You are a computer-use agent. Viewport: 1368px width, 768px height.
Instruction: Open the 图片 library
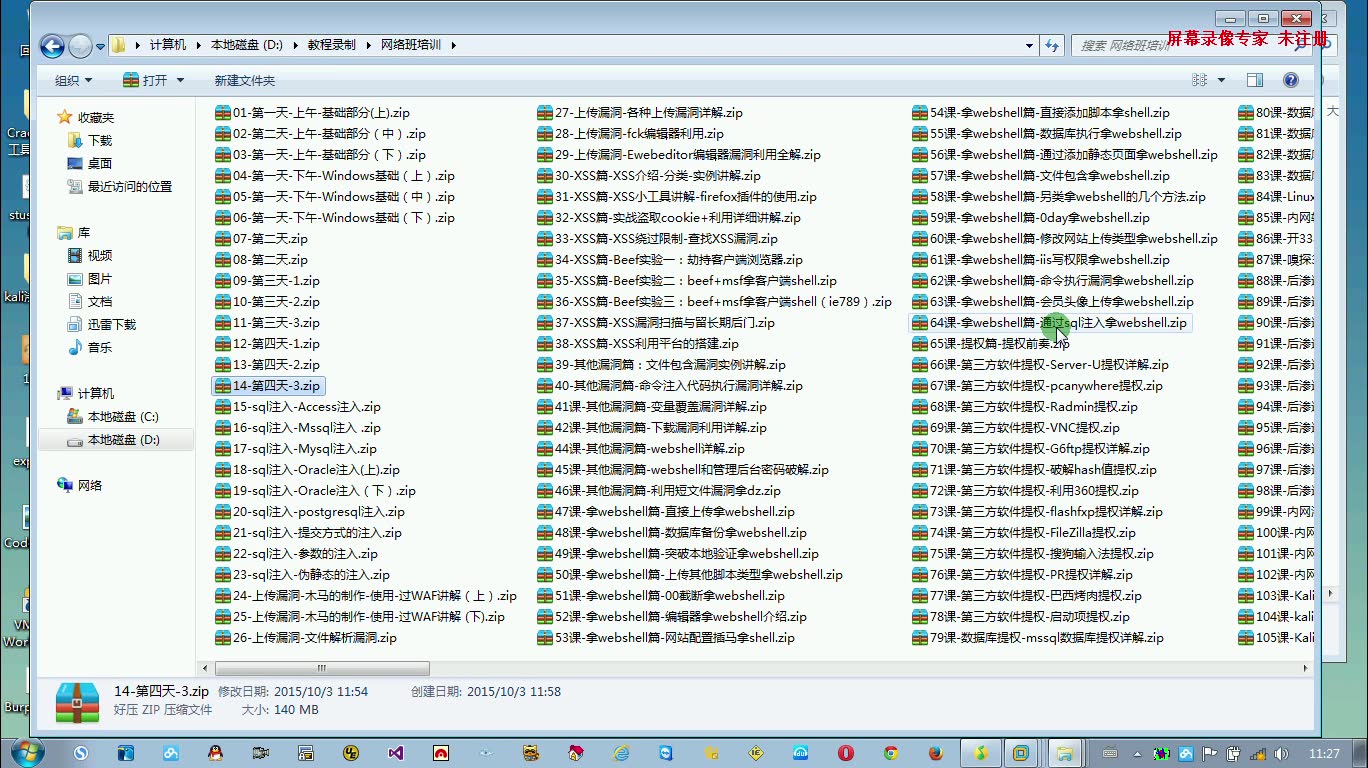click(100, 279)
